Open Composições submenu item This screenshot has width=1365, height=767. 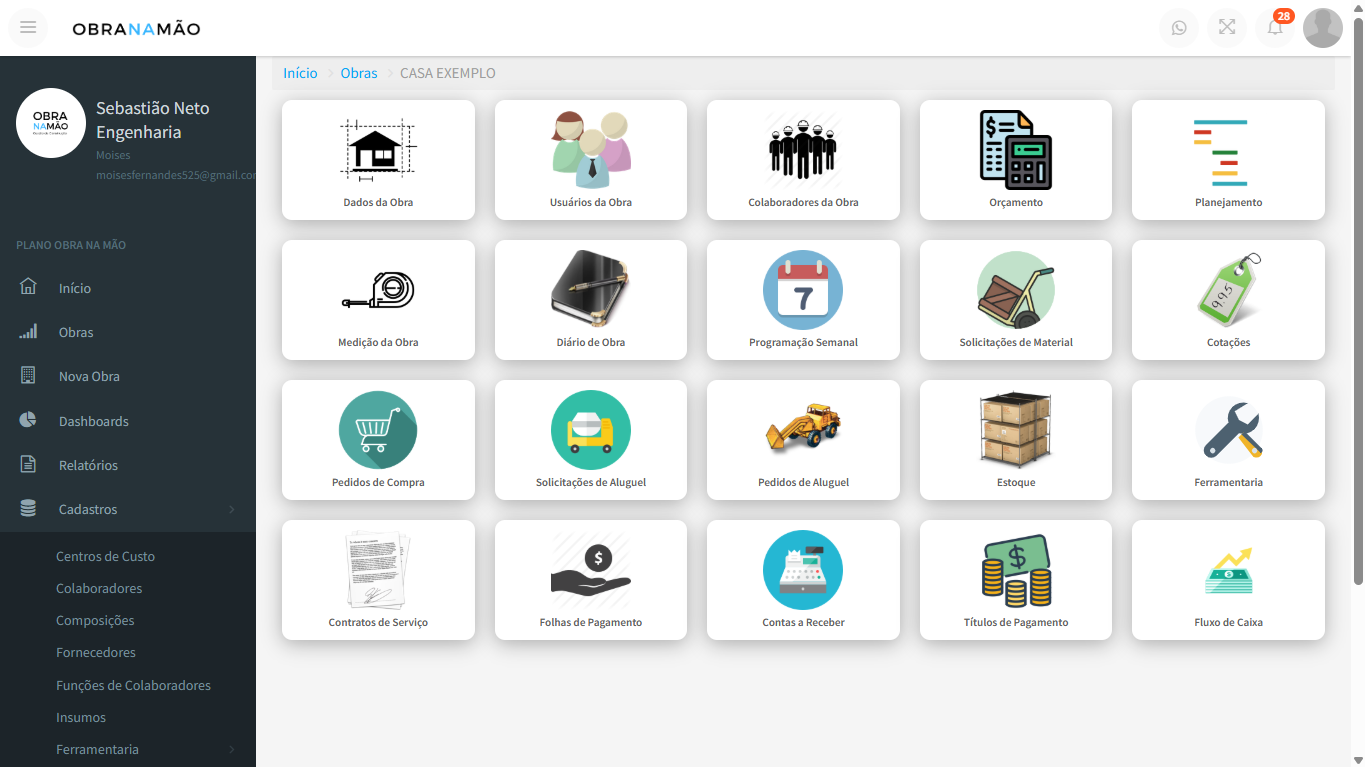(x=95, y=620)
